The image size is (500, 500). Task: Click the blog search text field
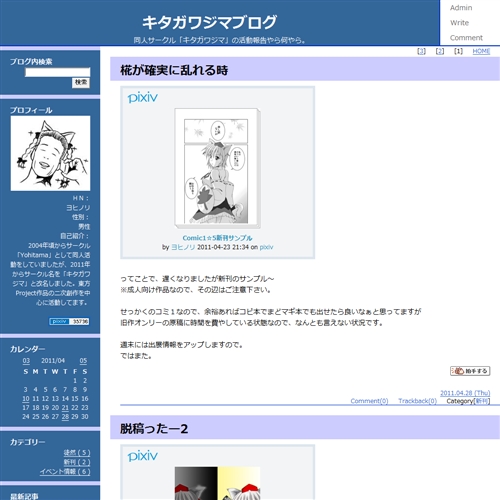coord(57,72)
